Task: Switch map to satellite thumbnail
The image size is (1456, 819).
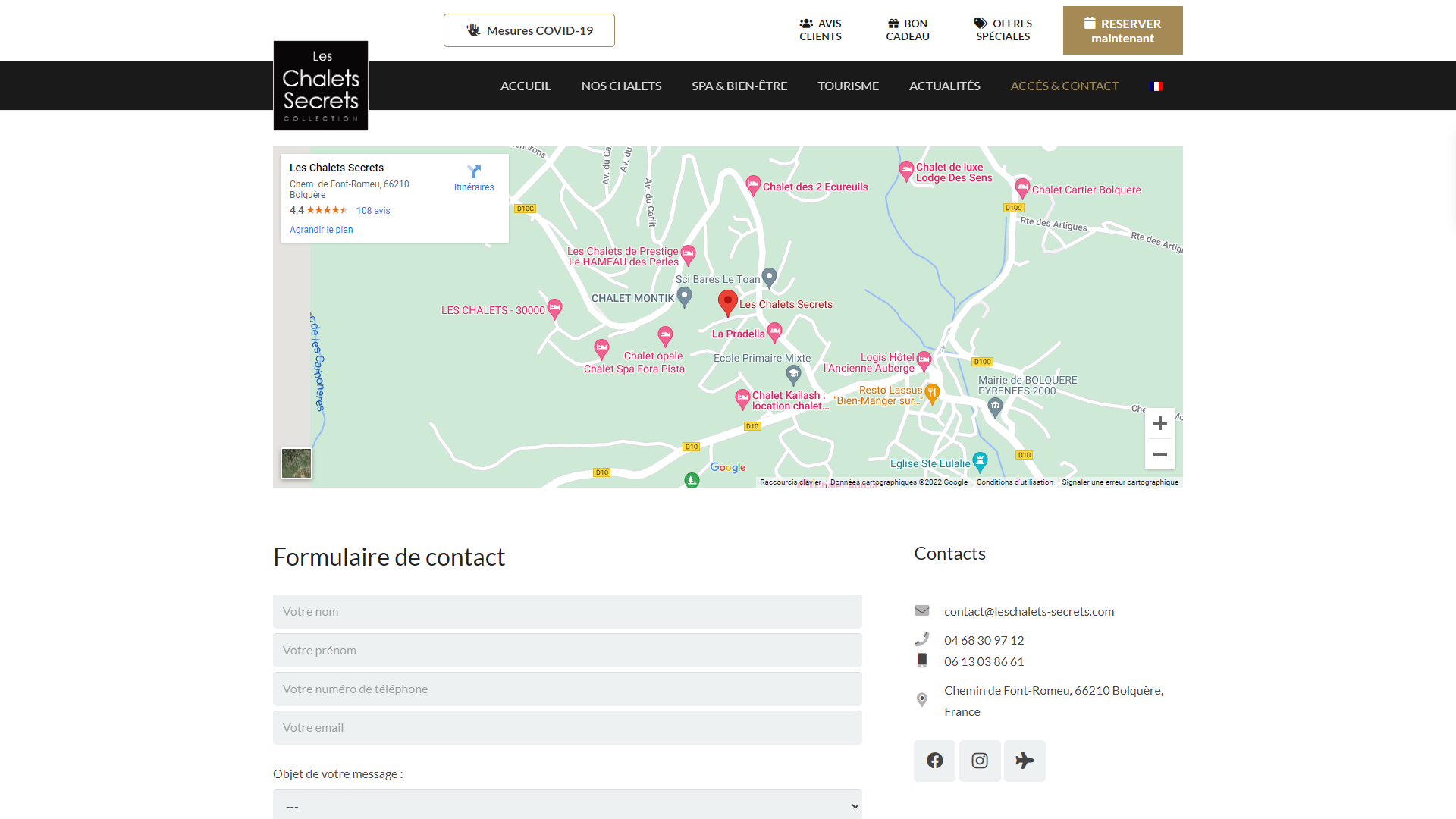Action: (x=297, y=463)
